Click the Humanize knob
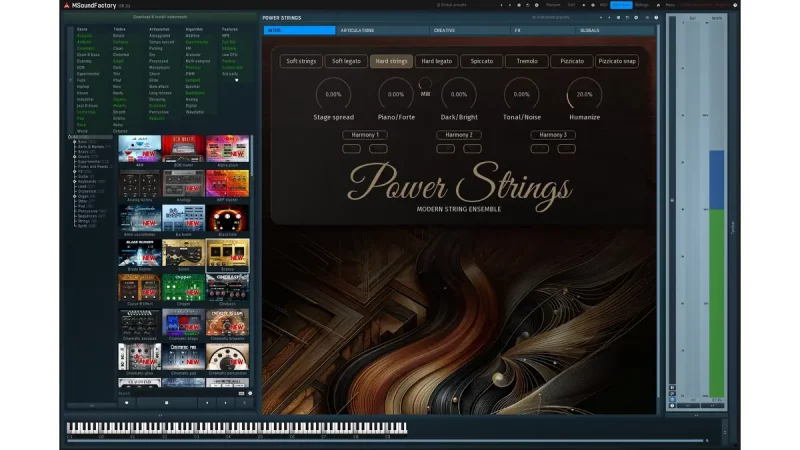The image size is (800, 450). (x=583, y=94)
